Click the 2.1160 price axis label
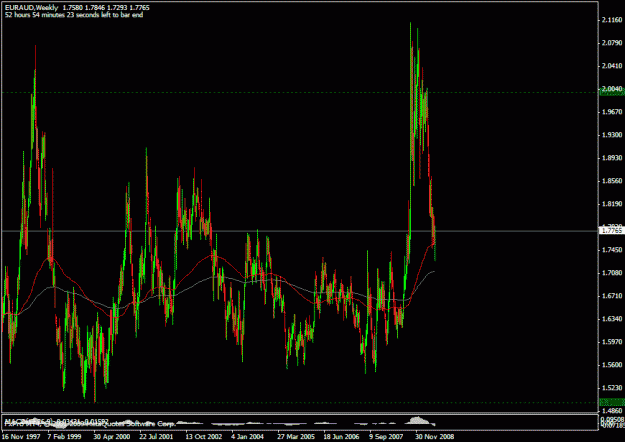 pyautogui.click(x=613, y=20)
